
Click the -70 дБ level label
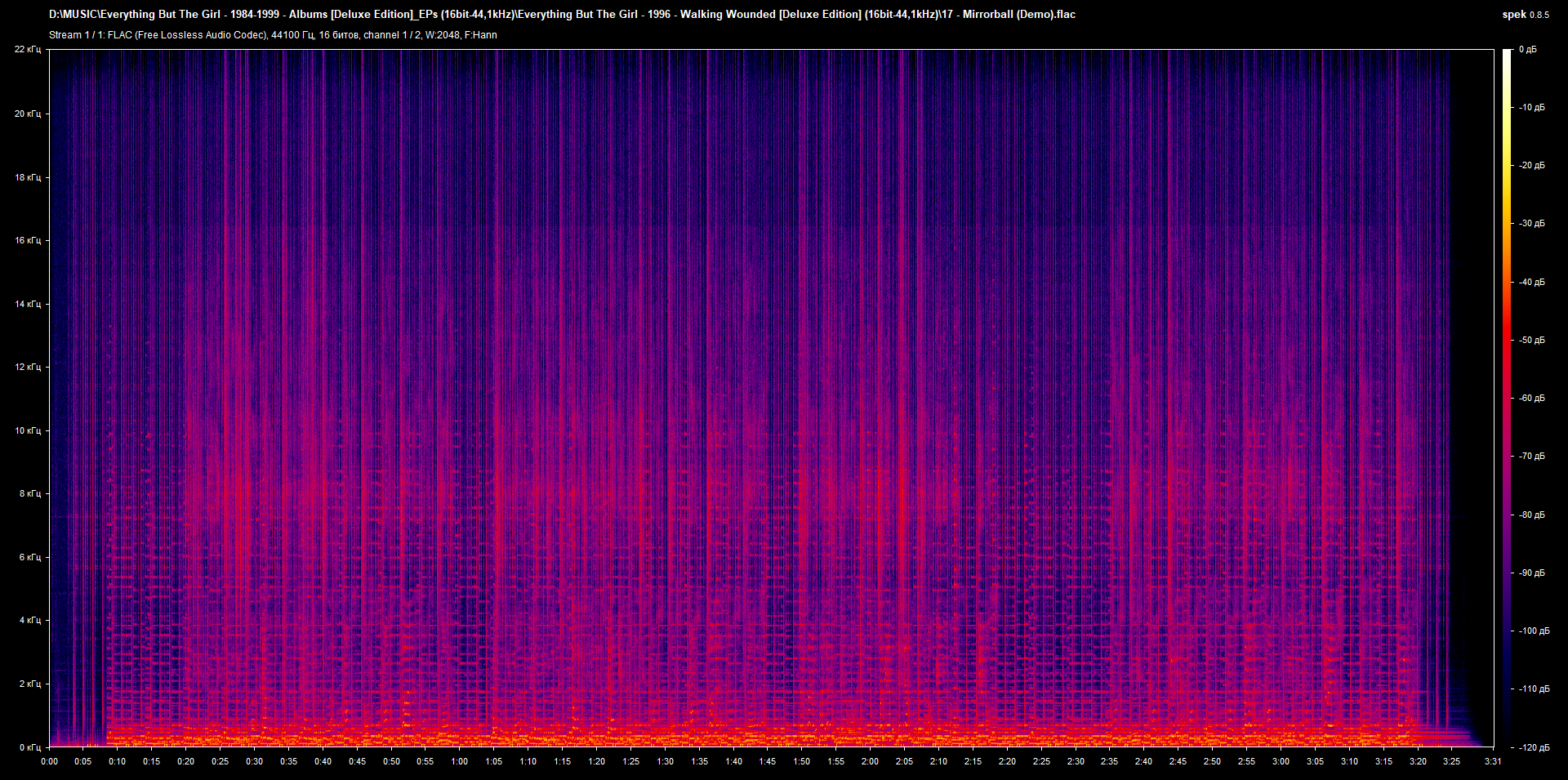click(1532, 457)
